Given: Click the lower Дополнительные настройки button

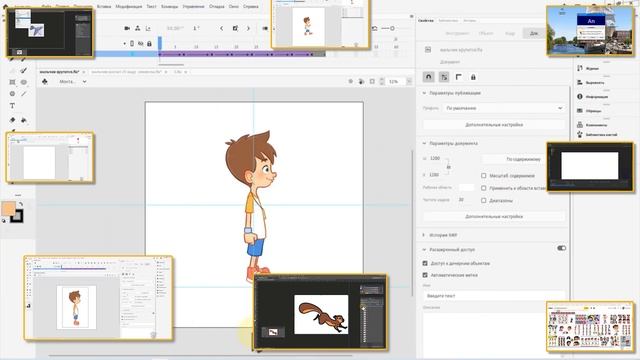Looking at the screenshot, I should [x=494, y=216].
